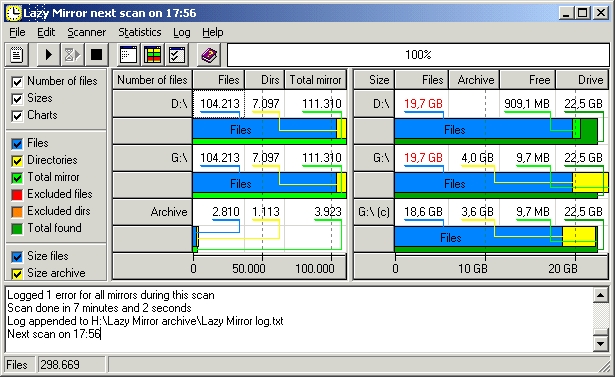Toggle the Size files checkbox

tap(17, 257)
